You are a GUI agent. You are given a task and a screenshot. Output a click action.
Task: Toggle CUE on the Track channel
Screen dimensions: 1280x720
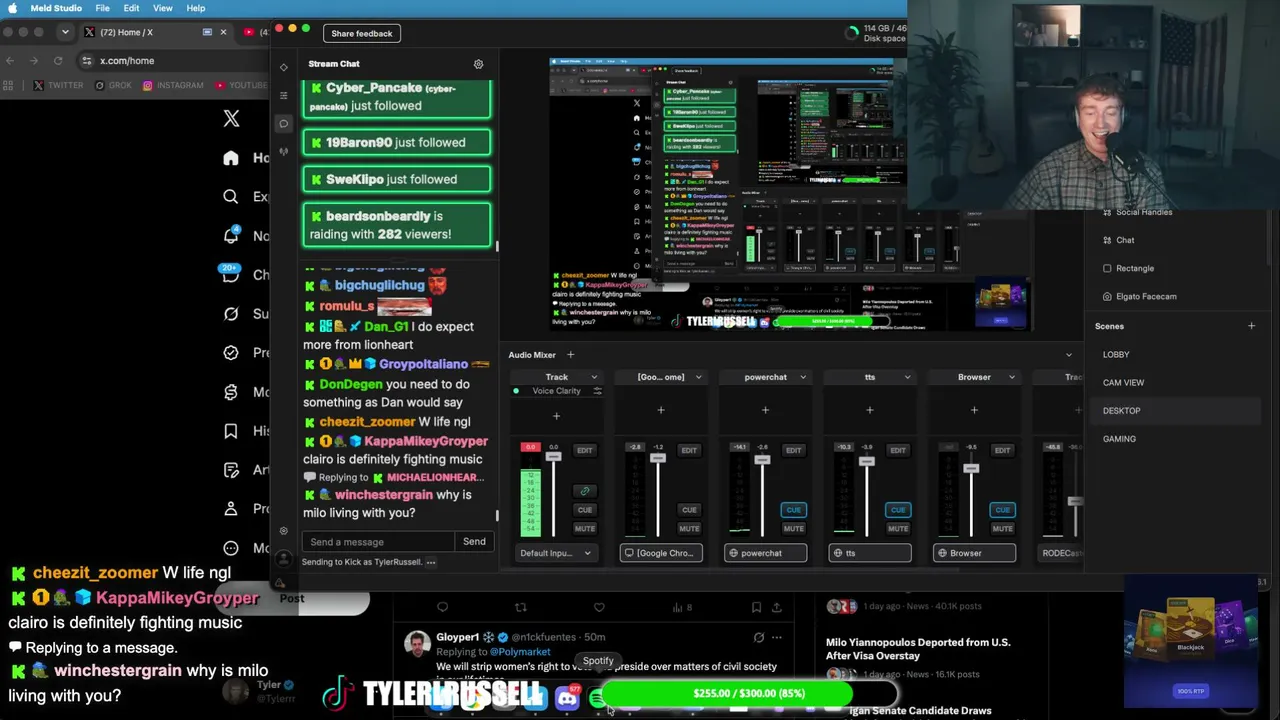point(585,510)
